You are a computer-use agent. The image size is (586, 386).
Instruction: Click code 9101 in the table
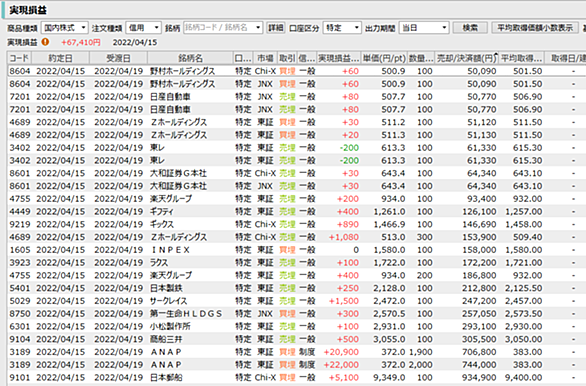(20, 377)
